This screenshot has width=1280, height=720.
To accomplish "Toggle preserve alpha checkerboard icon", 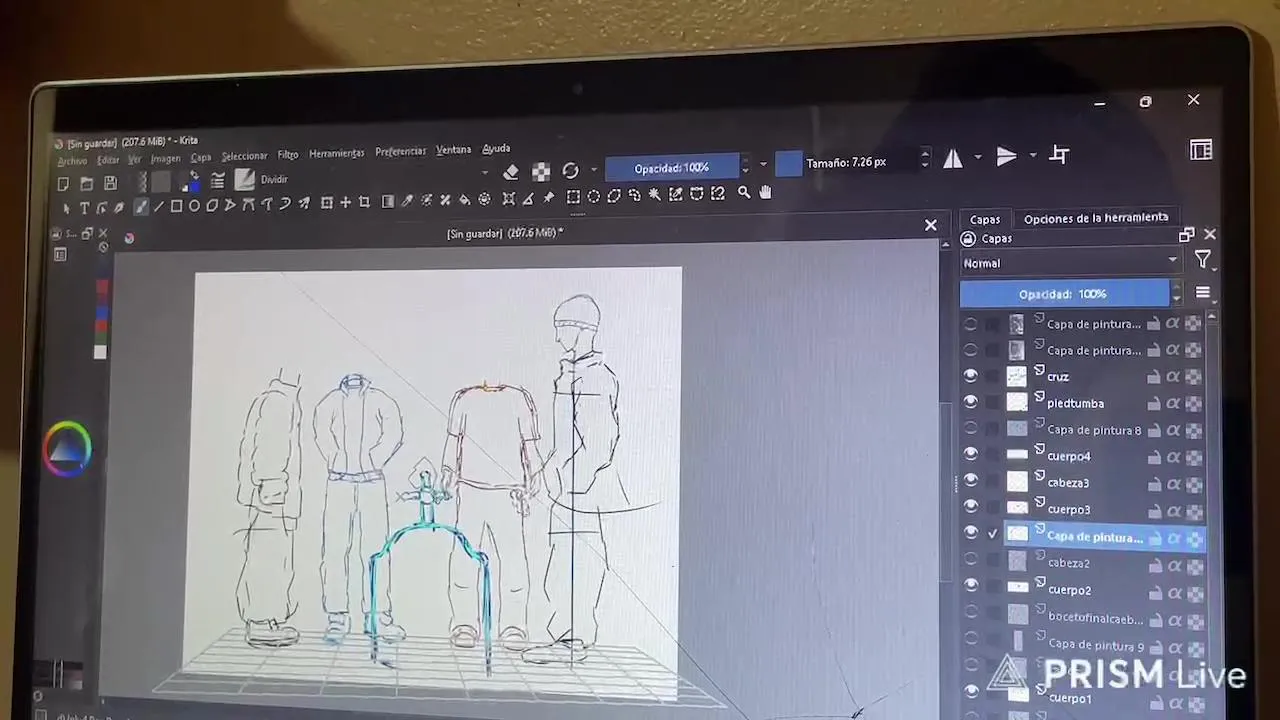I will point(541,171).
